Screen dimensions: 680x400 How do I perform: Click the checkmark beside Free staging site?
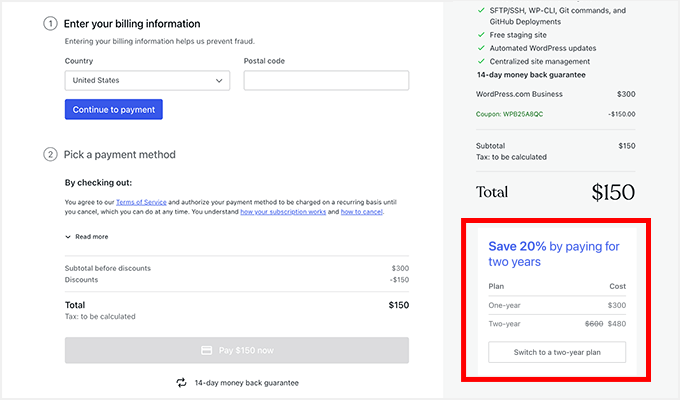[481, 33]
